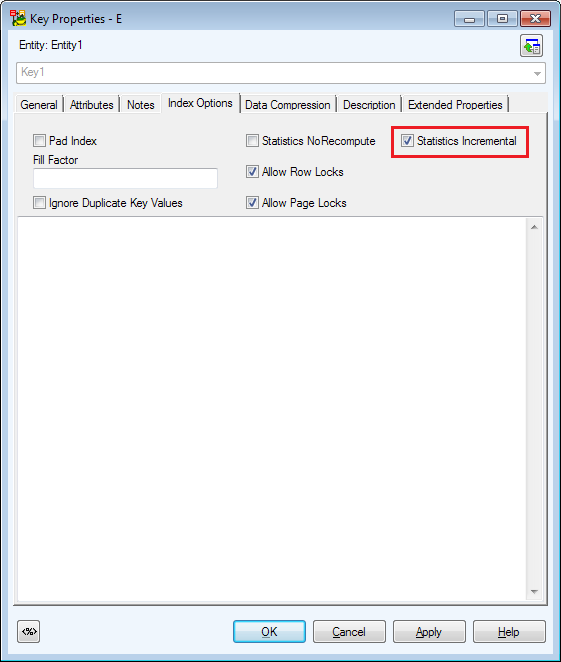Screen dimensions: 561x662
Task: Switch to the General tab
Action: click(39, 105)
